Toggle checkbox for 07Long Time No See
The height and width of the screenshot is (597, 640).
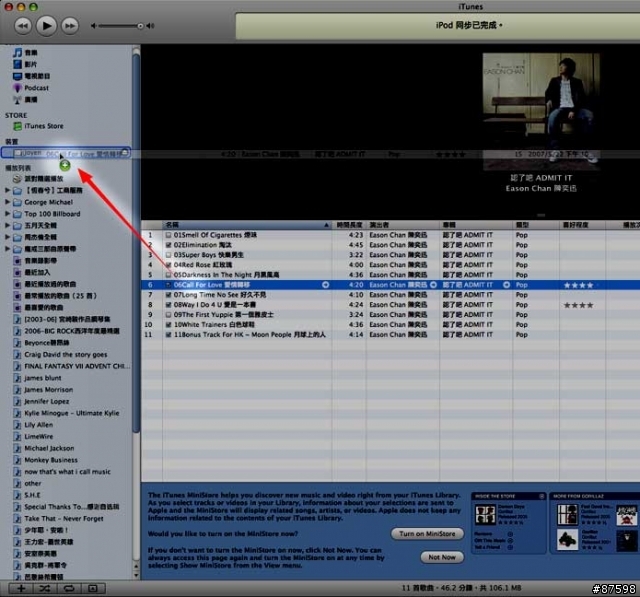point(168,295)
